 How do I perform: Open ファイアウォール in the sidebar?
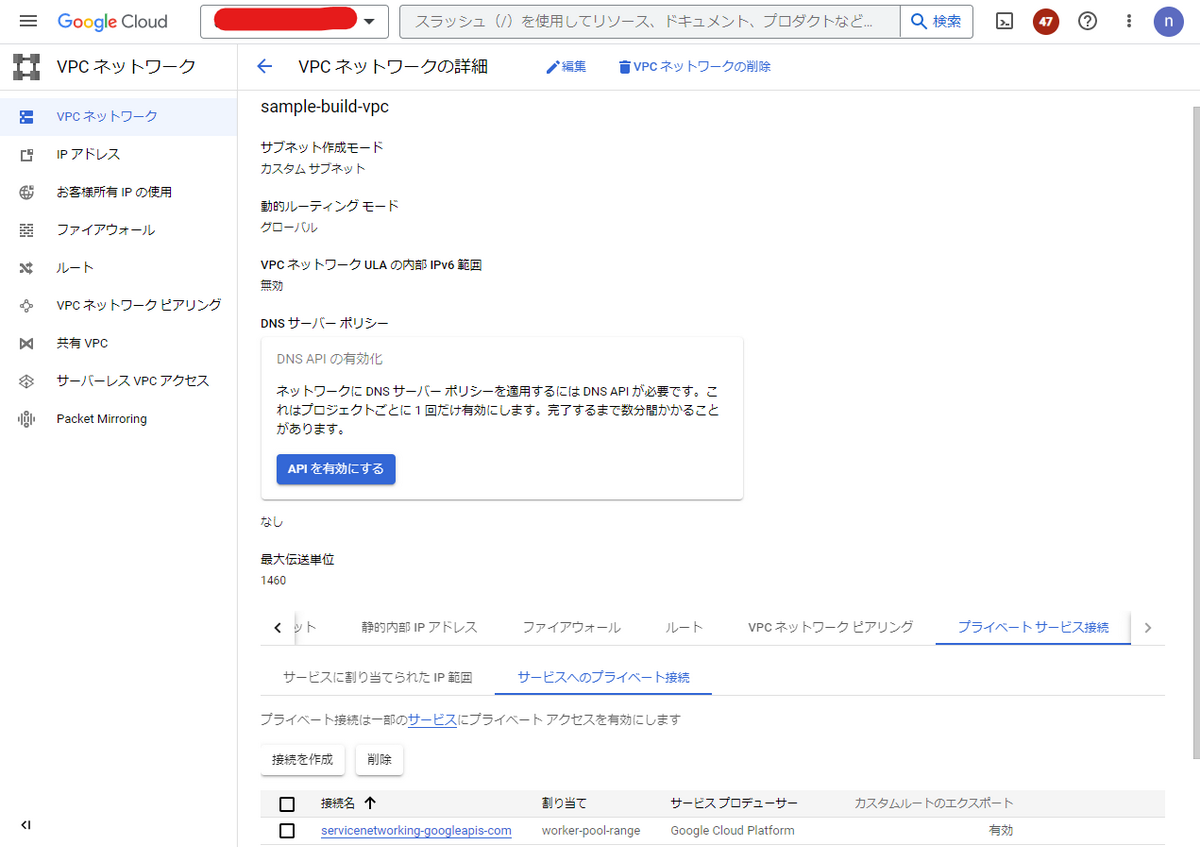tap(118, 230)
